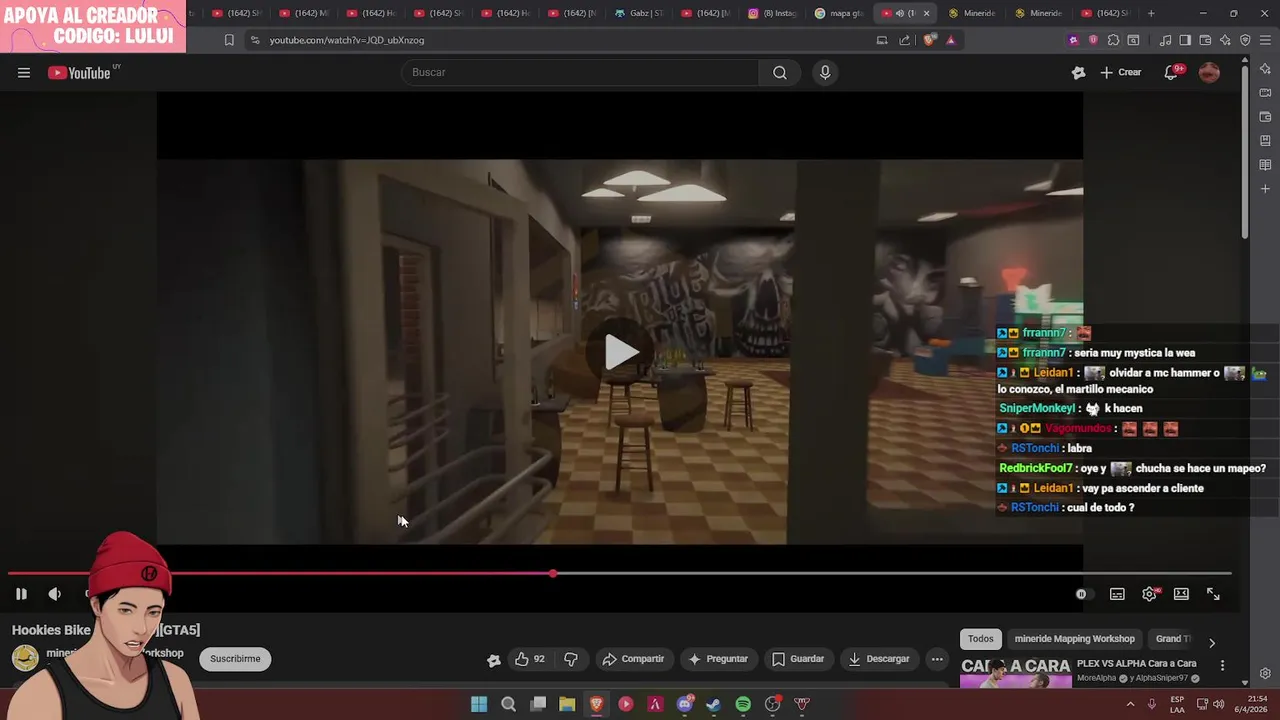Open YouTube notifications bell
Screen dimensions: 1280x720
coord(1171,72)
